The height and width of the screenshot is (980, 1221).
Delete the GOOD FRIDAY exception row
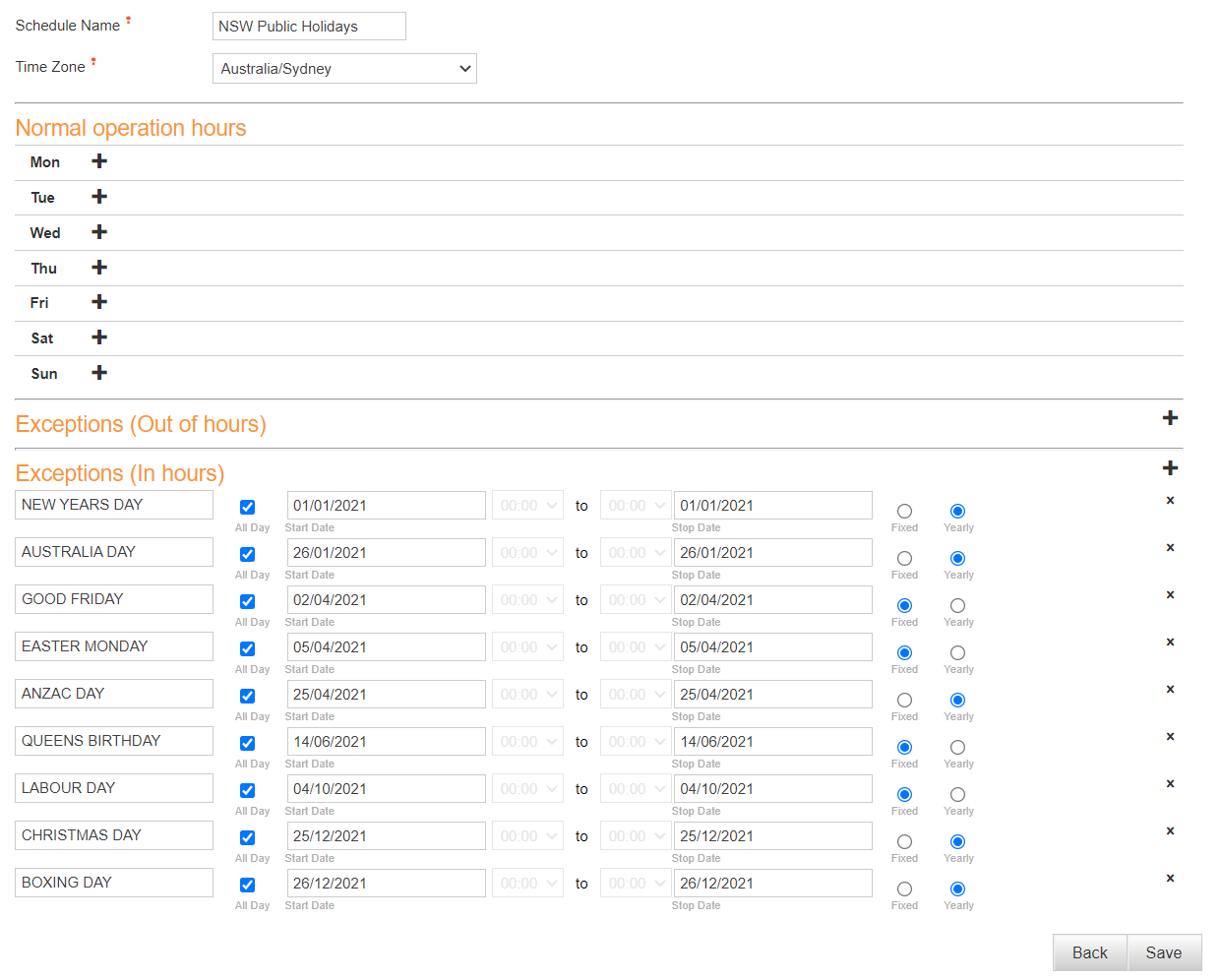click(x=1170, y=595)
